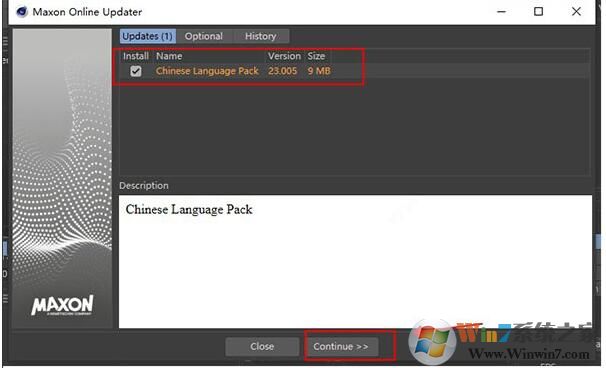Close the updater window with the X icon

pos(576,12)
